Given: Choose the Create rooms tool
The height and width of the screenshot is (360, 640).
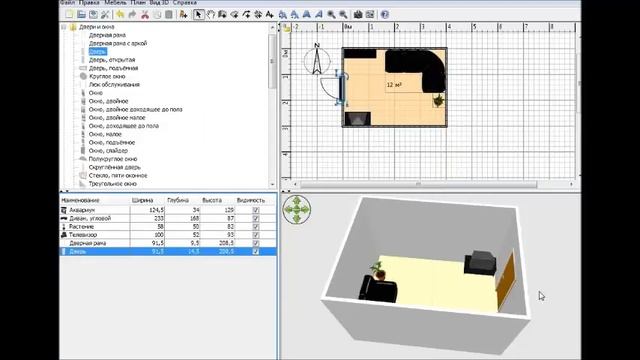Looking at the screenshot, I should [x=234, y=15].
